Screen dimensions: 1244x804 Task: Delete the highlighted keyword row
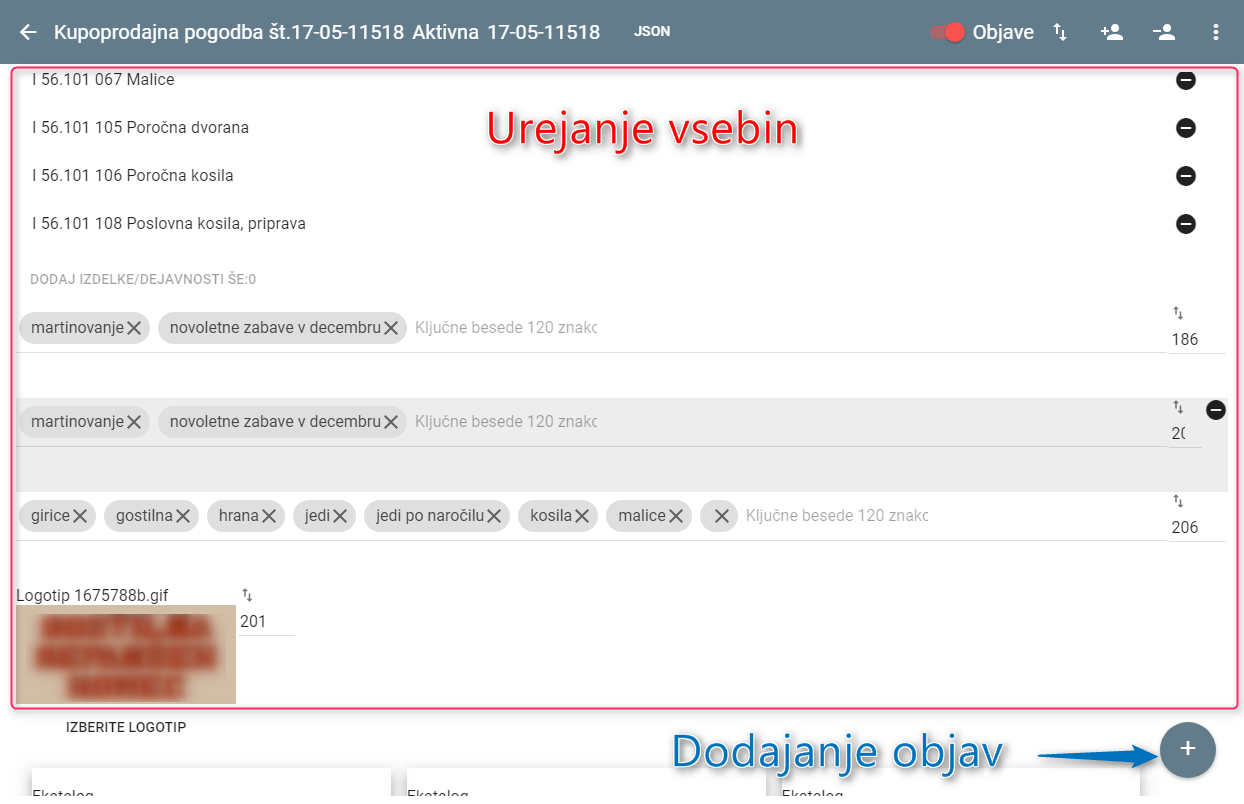pos(1216,410)
